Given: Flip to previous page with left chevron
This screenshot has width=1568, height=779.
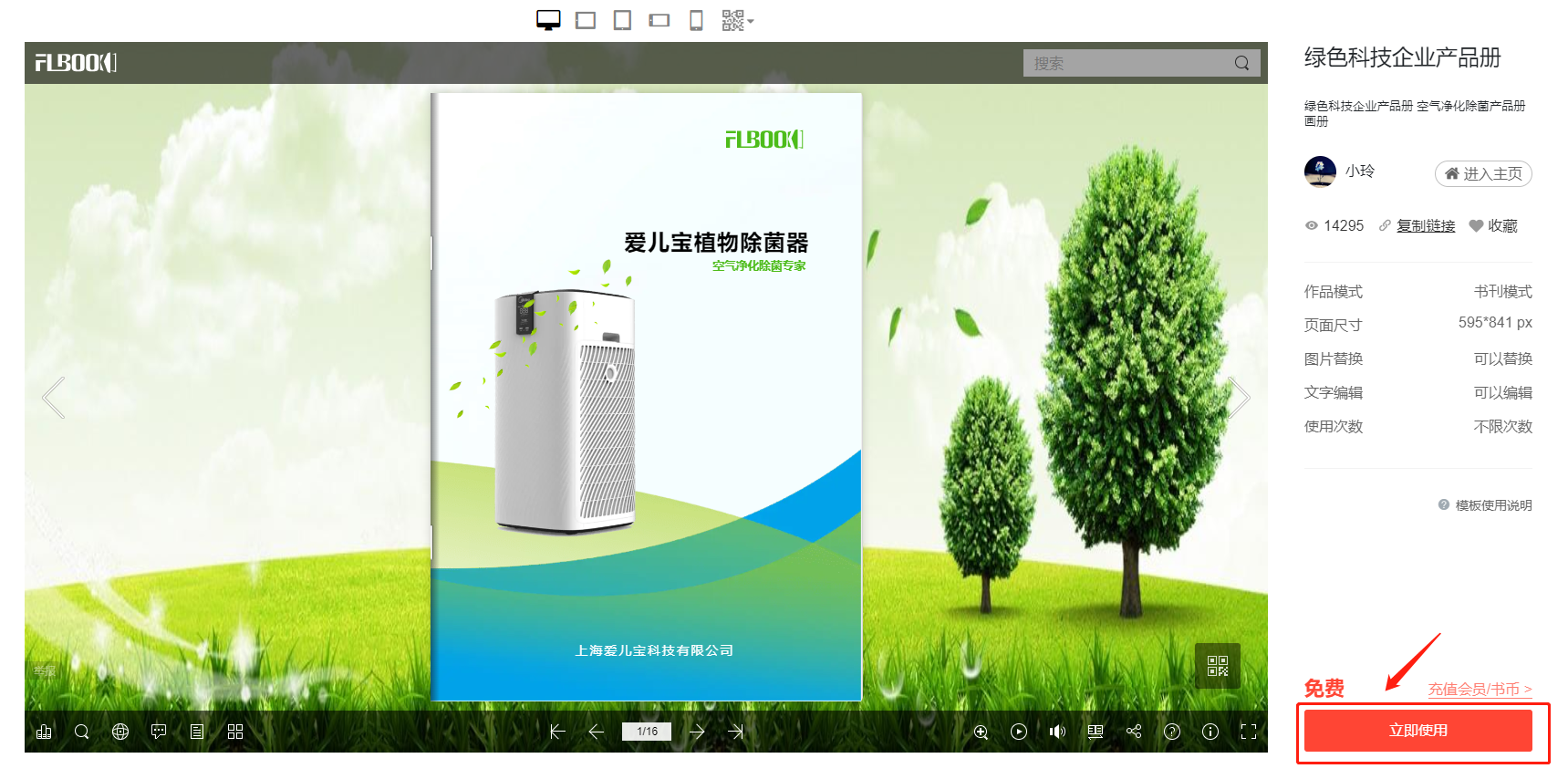Looking at the screenshot, I should click(x=54, y=398).
